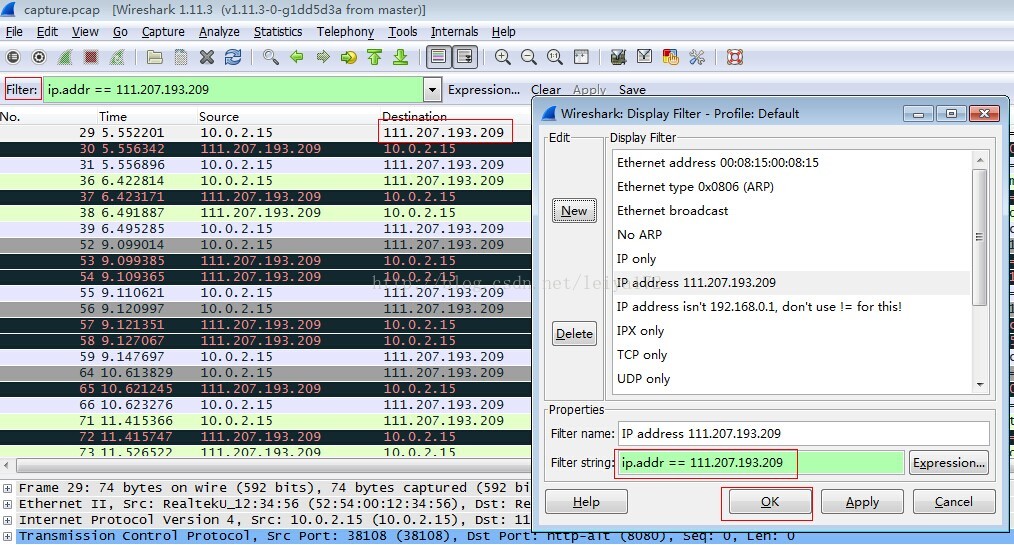This screenshot has height=545, width=1014.
Task: Open the Tools menu
Action: [x=403, y=32]
